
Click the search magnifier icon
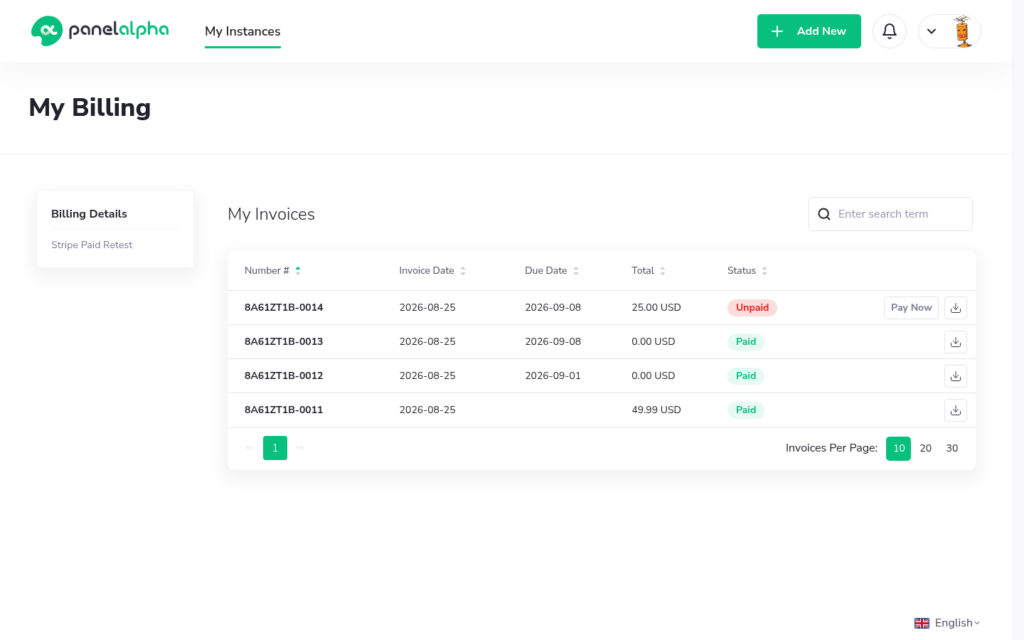[x=824, y=214]
